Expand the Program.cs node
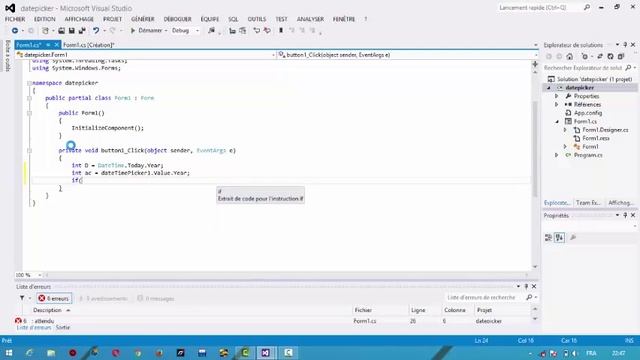640x360 pixels. tap(556, 155)
